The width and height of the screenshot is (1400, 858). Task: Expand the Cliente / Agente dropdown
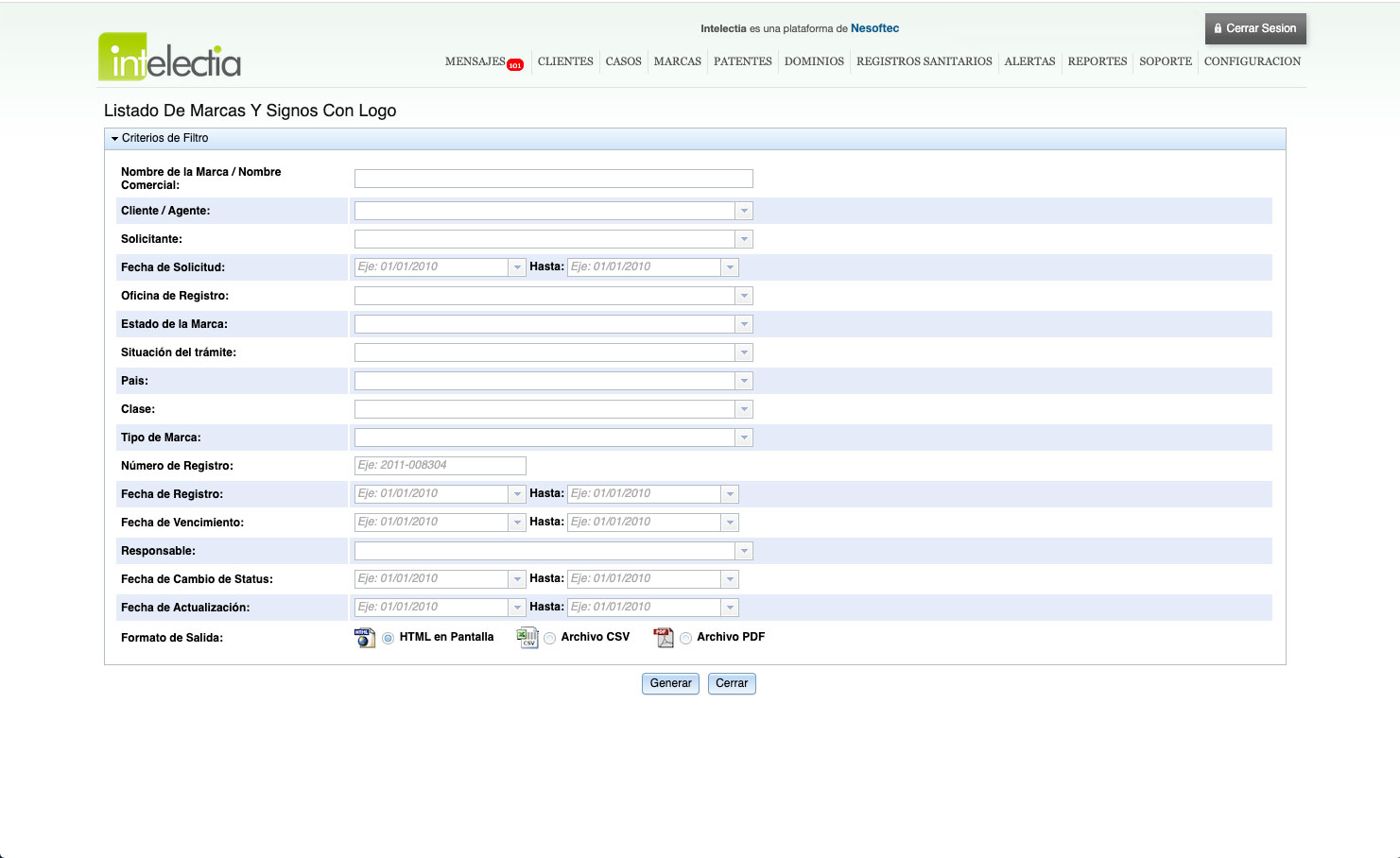[x=744, y=211]
